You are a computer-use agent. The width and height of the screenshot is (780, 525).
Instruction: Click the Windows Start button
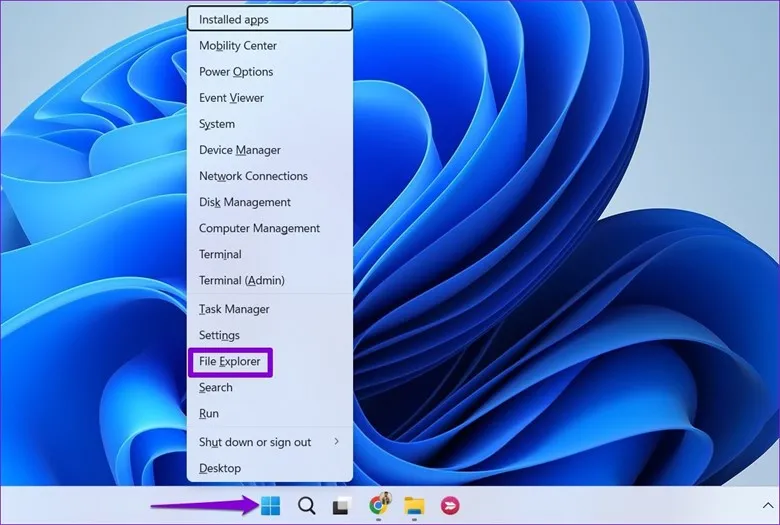(270, 506)
